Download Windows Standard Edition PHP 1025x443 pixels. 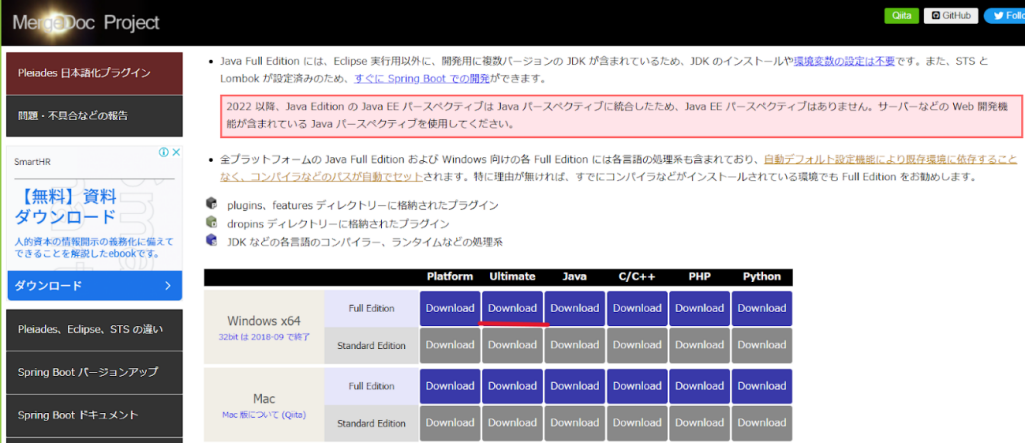[x=699, y=346]
